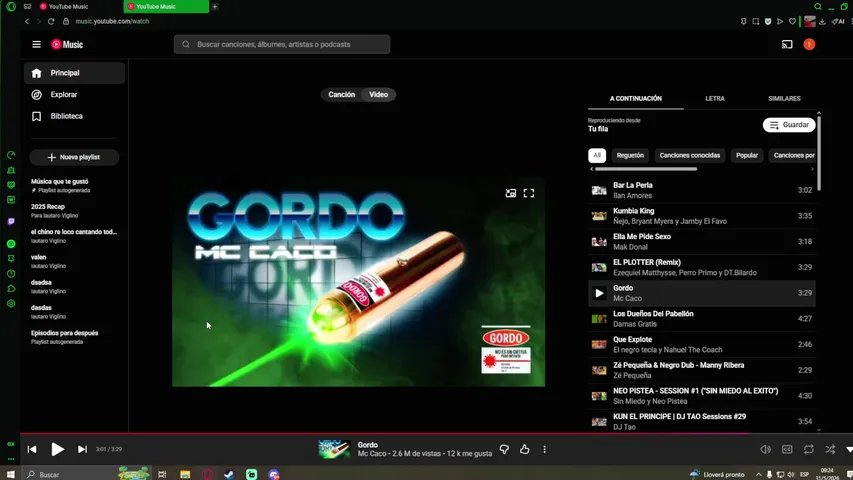Click EL PLOTTER (Remix) thumbnail
The height and width of the screenshot is (480, 853).
(x=599, y=267)
